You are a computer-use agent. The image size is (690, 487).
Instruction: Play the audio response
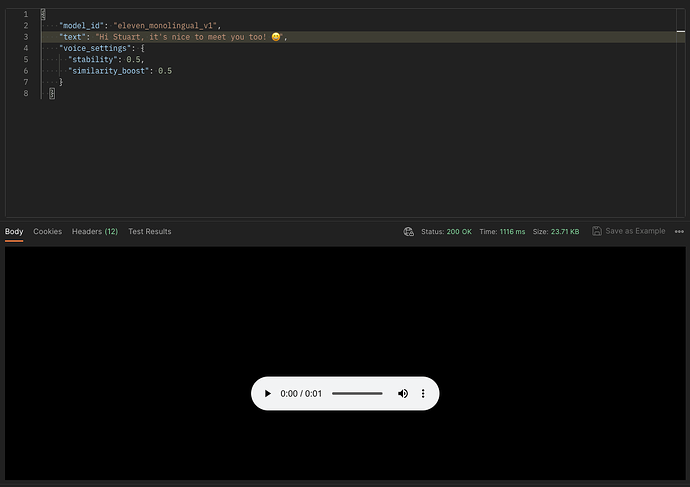point(267,394)
